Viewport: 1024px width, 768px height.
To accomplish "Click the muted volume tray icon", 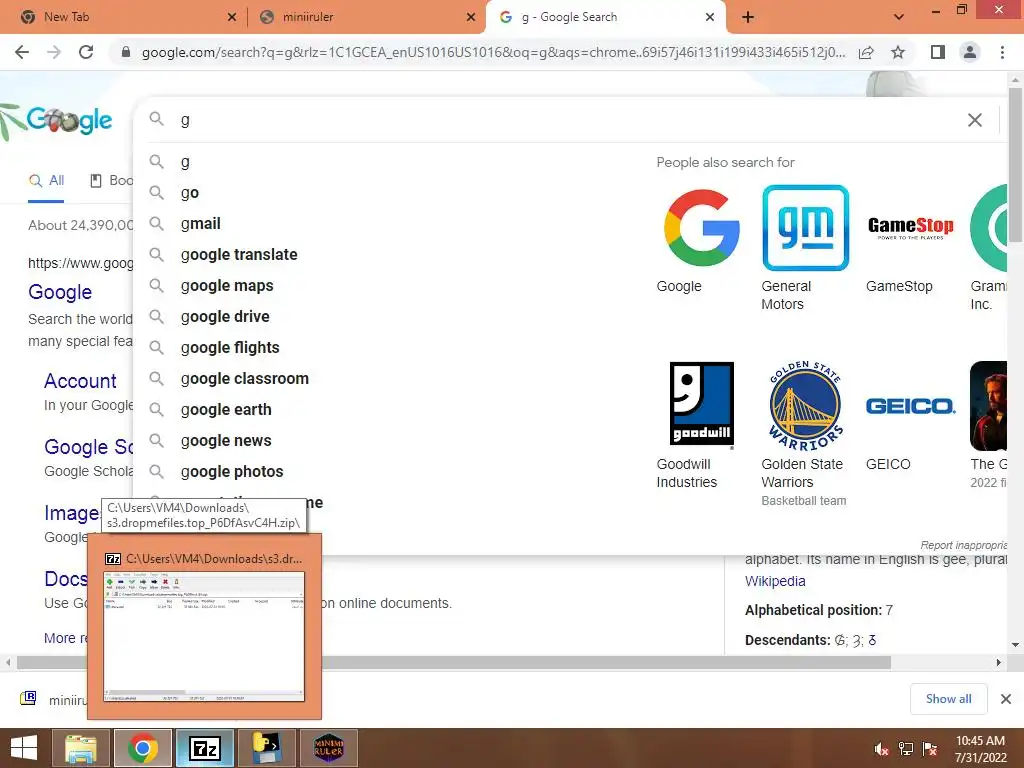I will (x=882, y=749).
